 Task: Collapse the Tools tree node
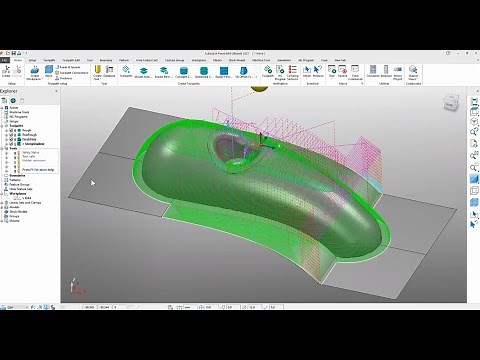point(2,148)
